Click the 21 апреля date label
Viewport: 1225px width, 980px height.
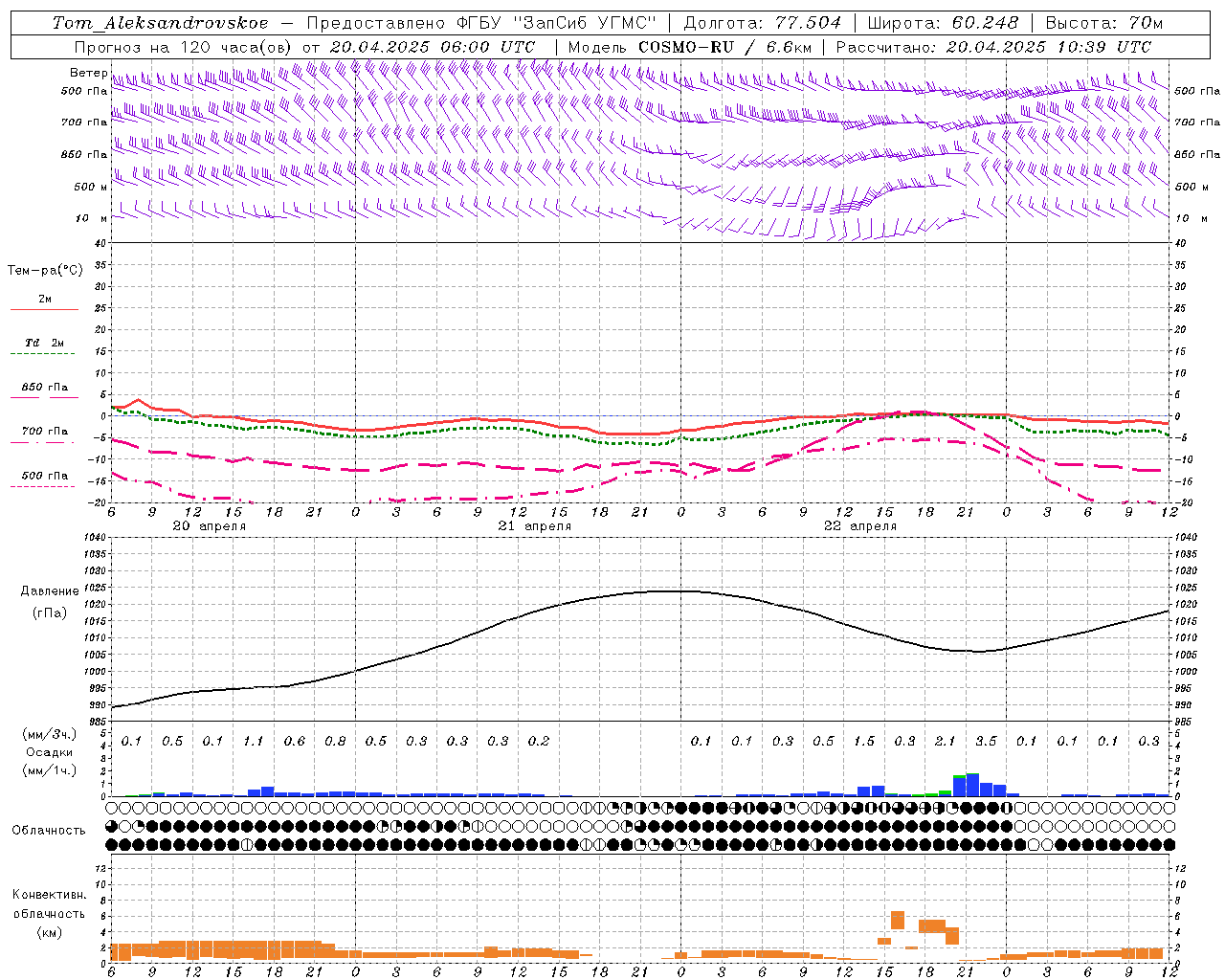pos(534,526)
